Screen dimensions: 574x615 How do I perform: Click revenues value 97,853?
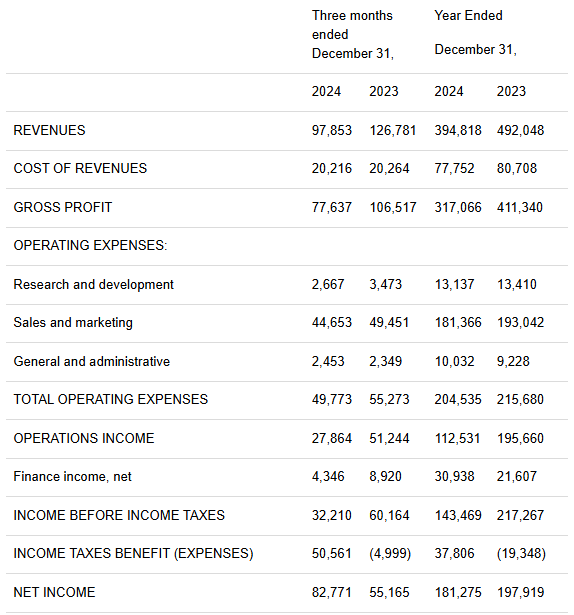click(x=332, y=130)
